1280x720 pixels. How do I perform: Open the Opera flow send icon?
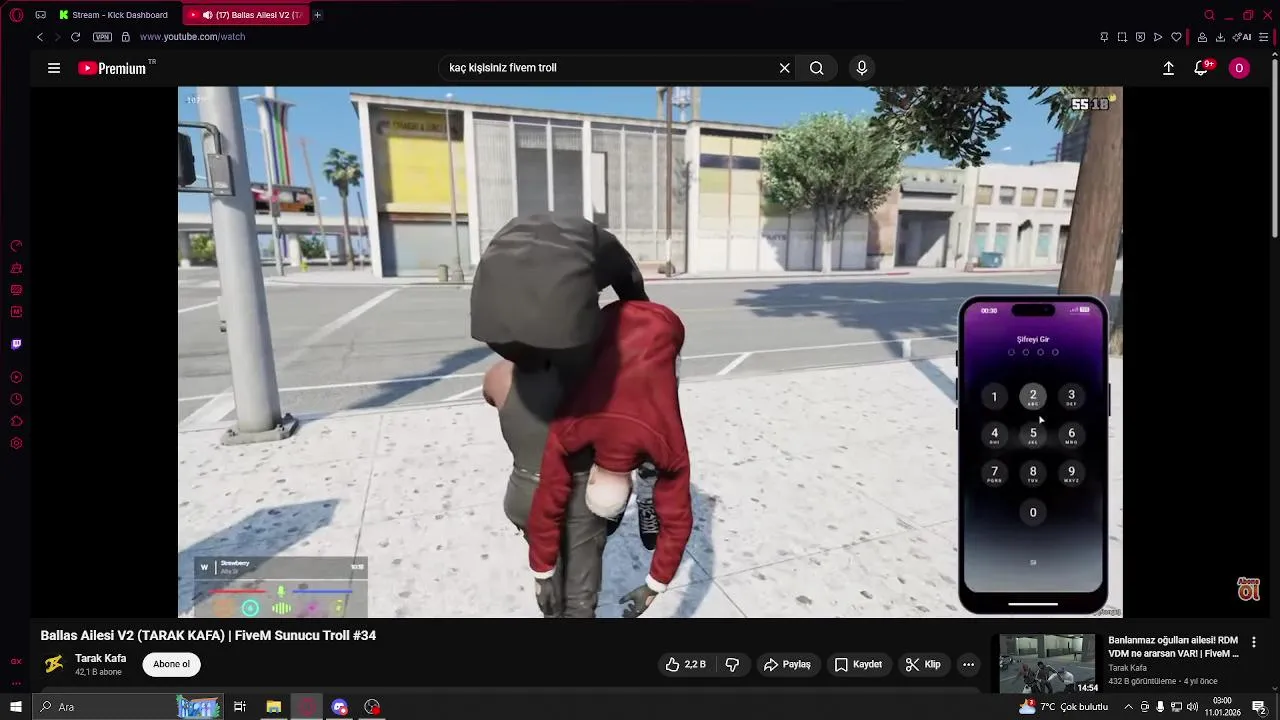[1158, 37]
